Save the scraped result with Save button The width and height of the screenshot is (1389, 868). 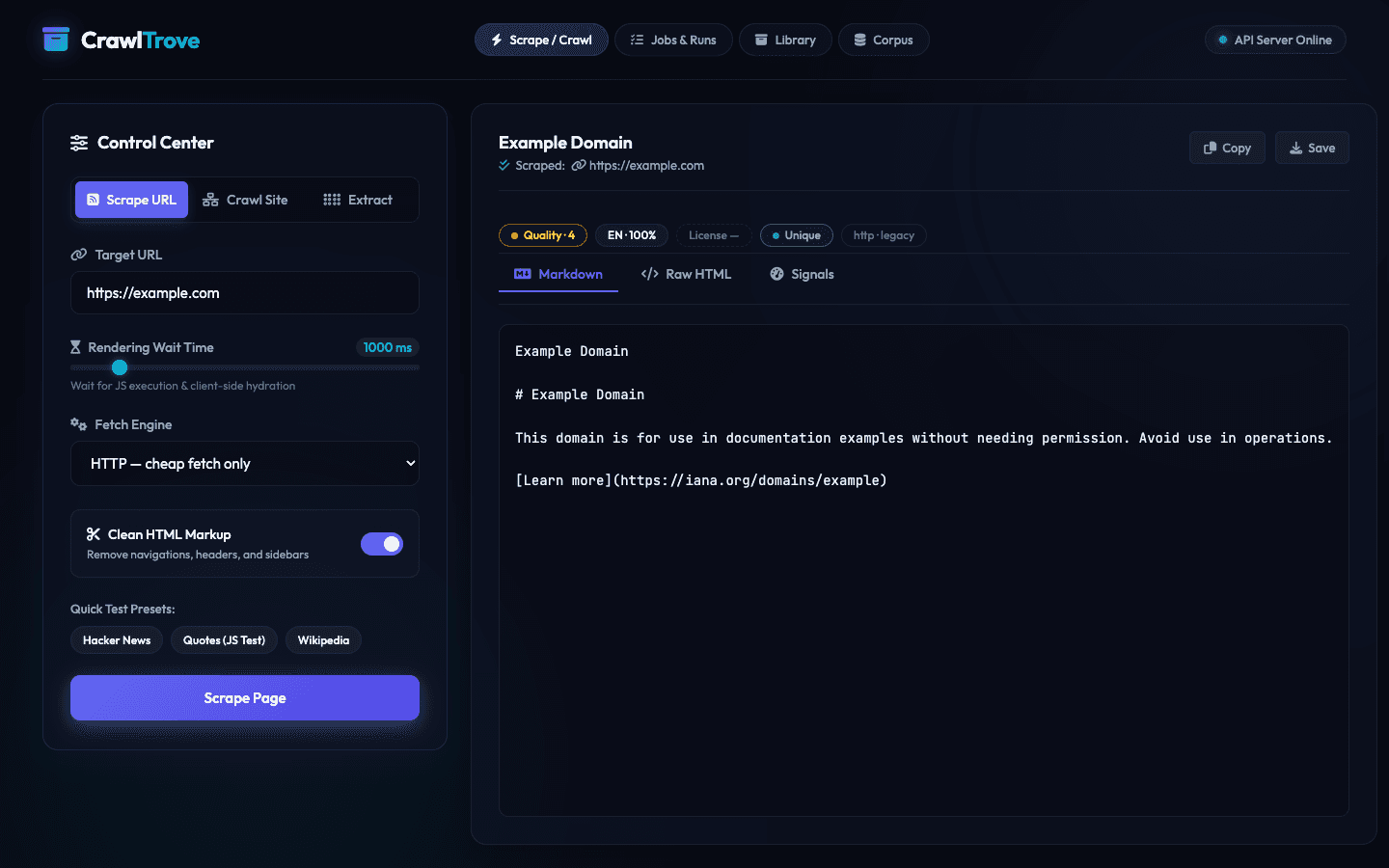coord(1312,148)
